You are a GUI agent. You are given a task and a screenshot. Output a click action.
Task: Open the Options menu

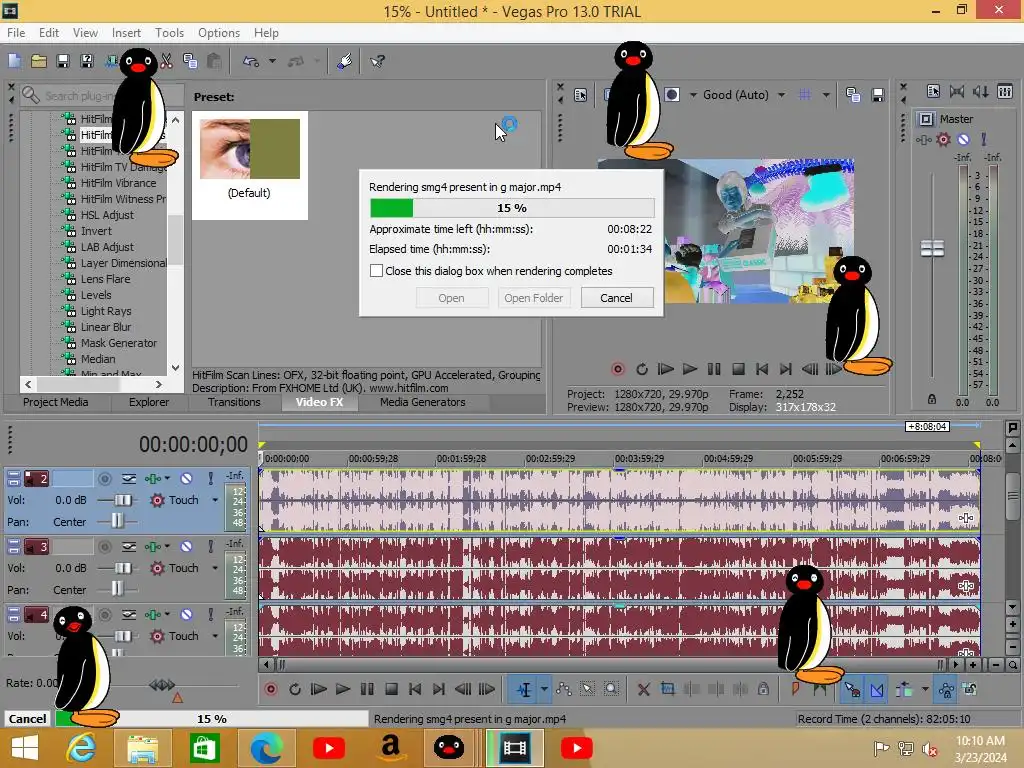pyautogui.click(x=219, y=33)
